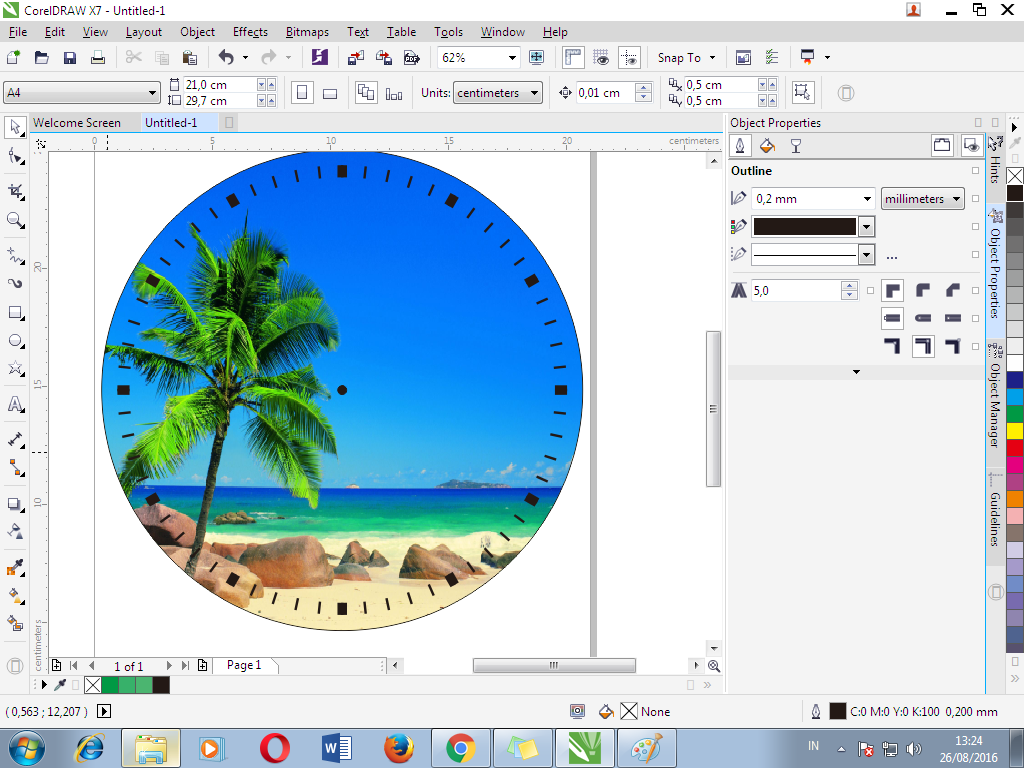
Task: Switch page orientation to landscape
Action: pos(330,92)
